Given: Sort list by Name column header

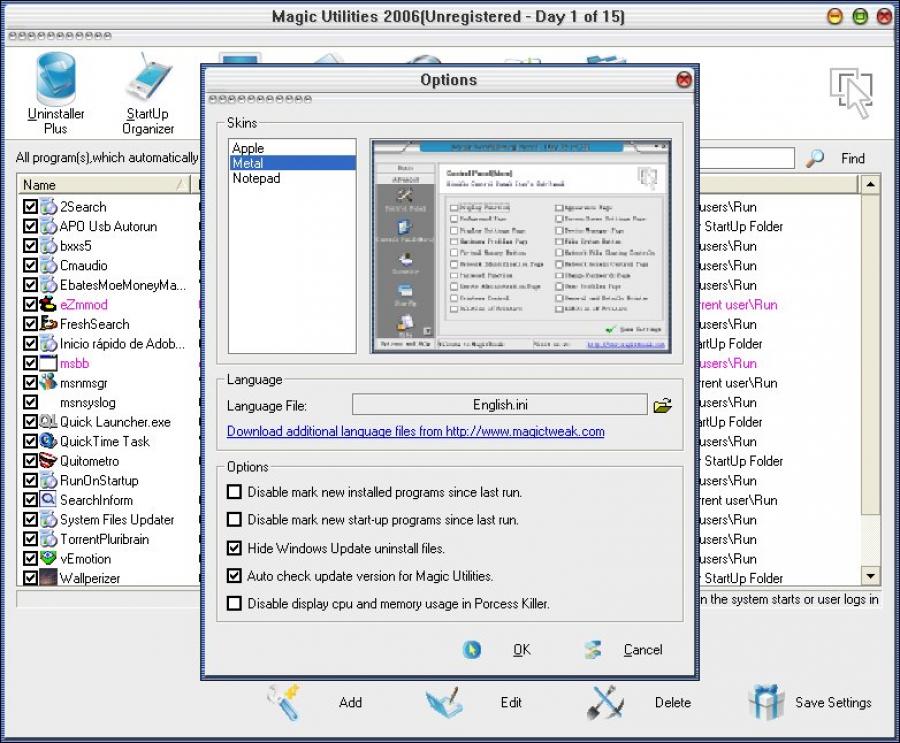Looking at the screenshot, I should [x=100, y=185].
